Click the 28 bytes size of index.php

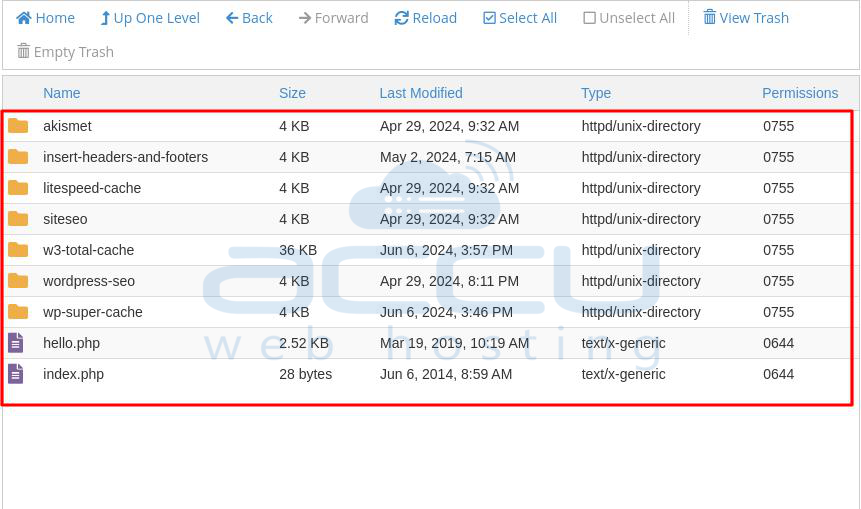pos(305,374)
